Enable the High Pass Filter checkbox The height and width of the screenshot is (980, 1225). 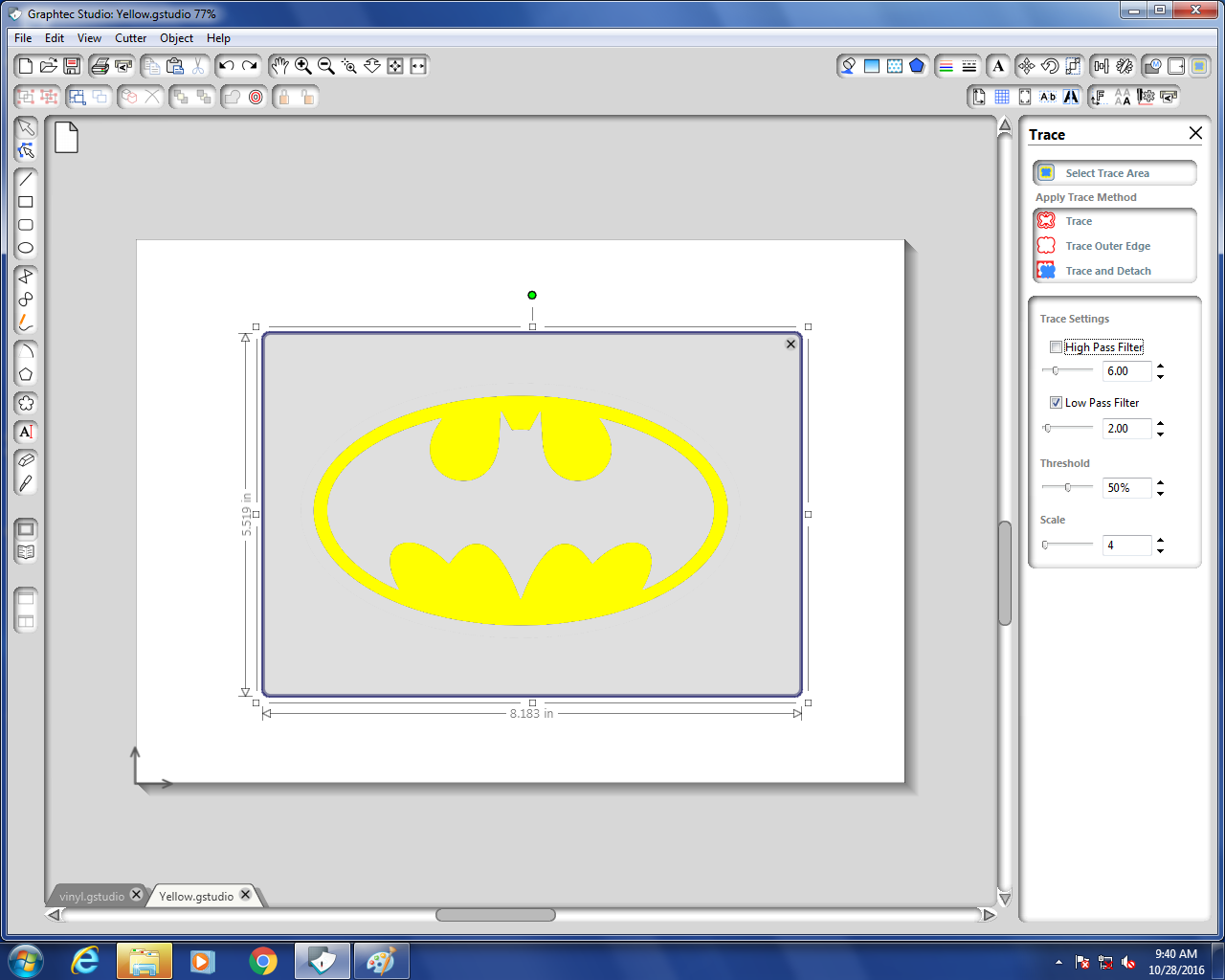point(1056,347)
